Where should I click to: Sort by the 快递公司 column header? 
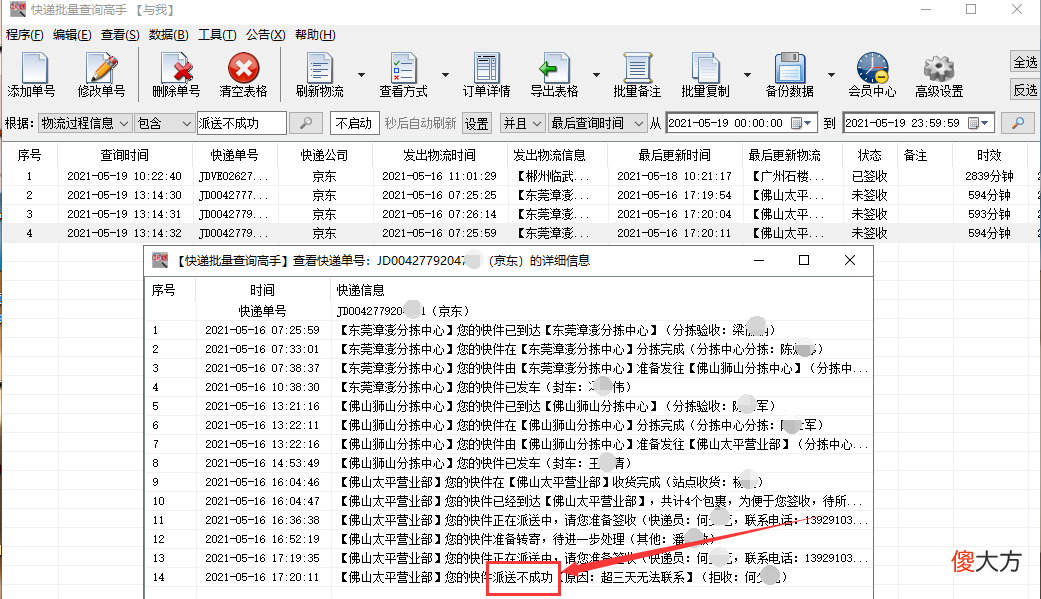pyautogui.click(x=325, y=155)
